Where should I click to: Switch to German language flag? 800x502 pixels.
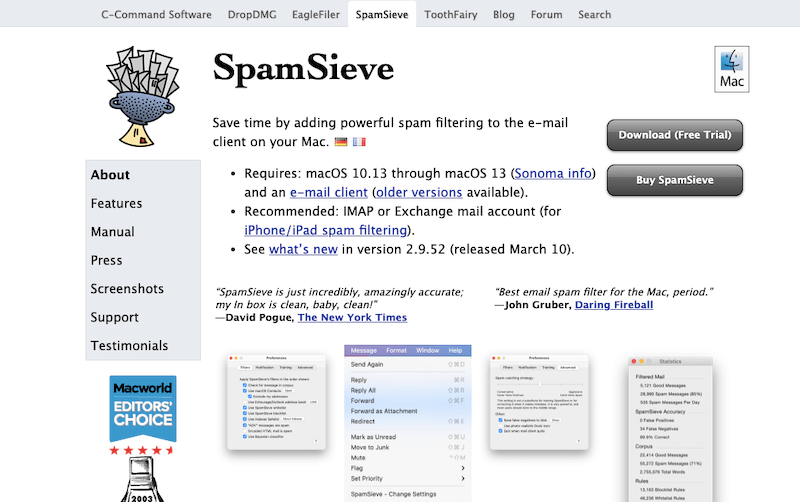tap(341, 142)
